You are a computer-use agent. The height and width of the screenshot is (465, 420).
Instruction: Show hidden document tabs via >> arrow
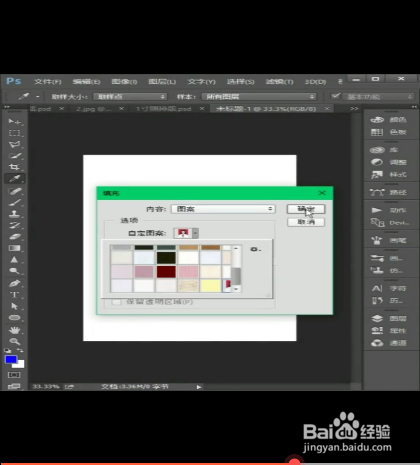click(x=354, y=109)
